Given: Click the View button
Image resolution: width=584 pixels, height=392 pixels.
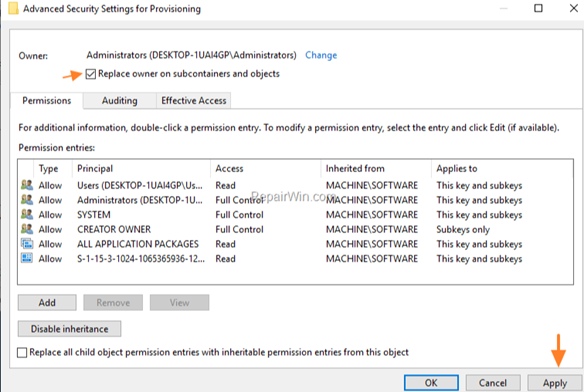Looking at the screenshot, I should tap(180, 303).
